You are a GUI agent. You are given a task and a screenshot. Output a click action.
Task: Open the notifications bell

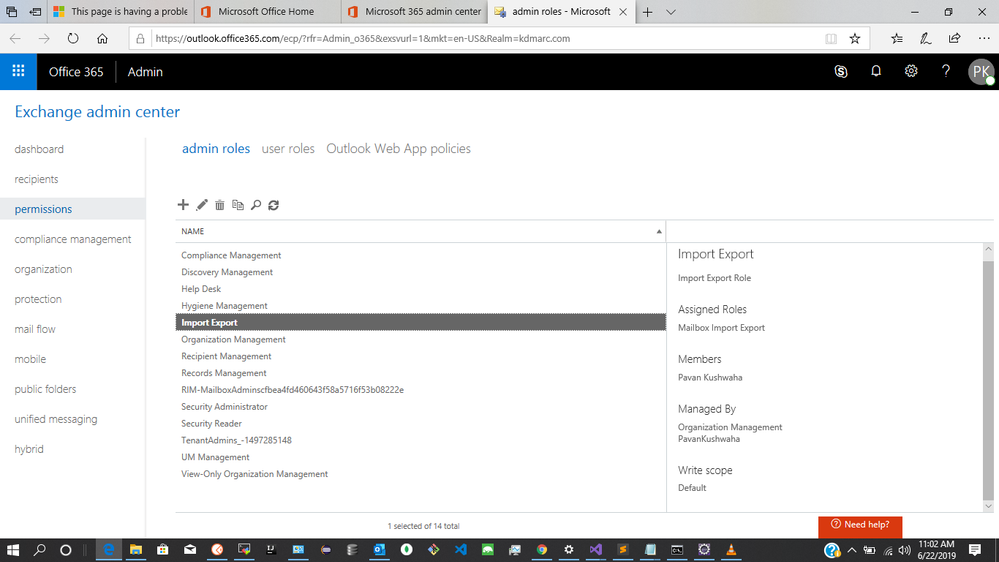tap(876, 71)
